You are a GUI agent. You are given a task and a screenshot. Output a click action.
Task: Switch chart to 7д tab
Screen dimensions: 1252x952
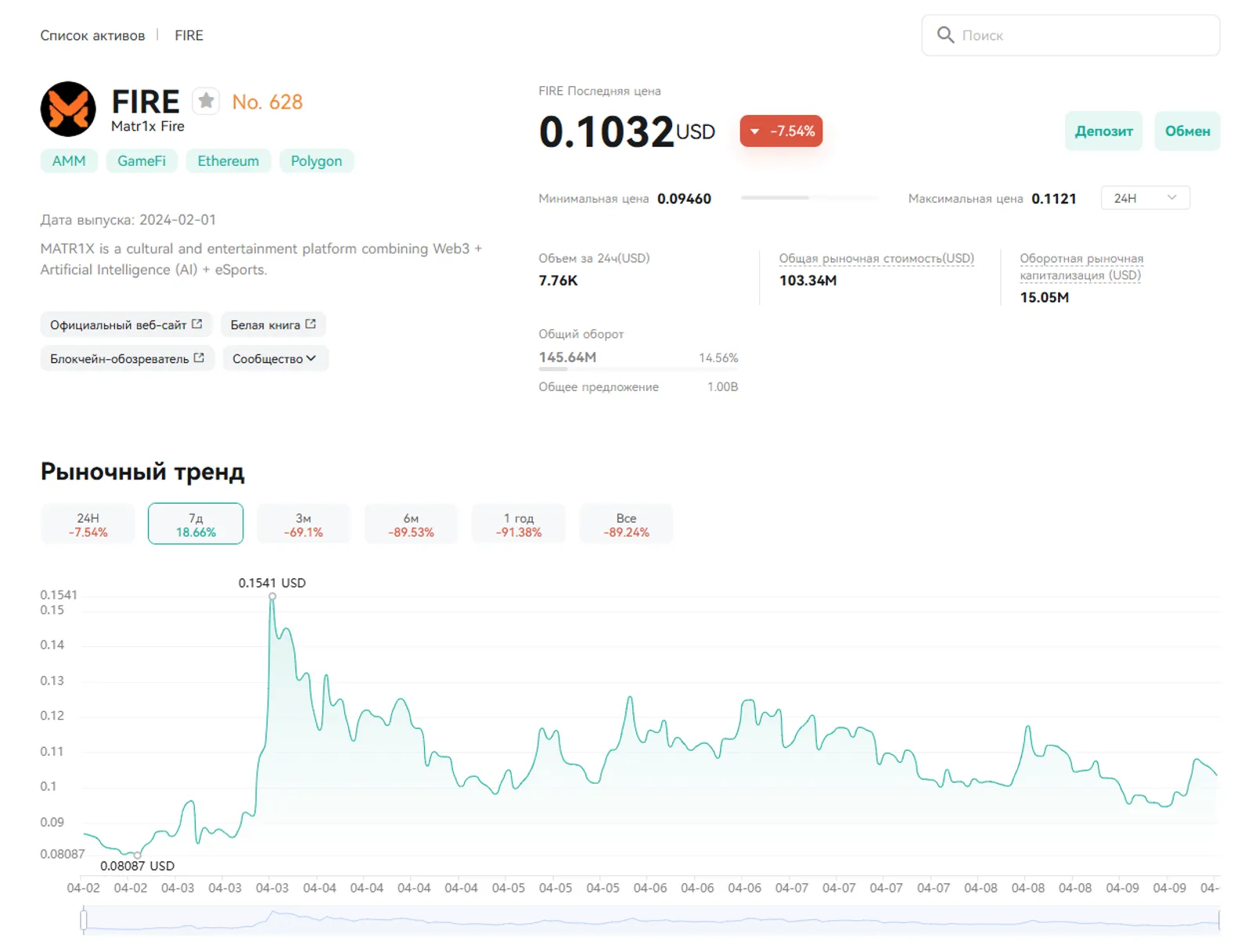196,524
